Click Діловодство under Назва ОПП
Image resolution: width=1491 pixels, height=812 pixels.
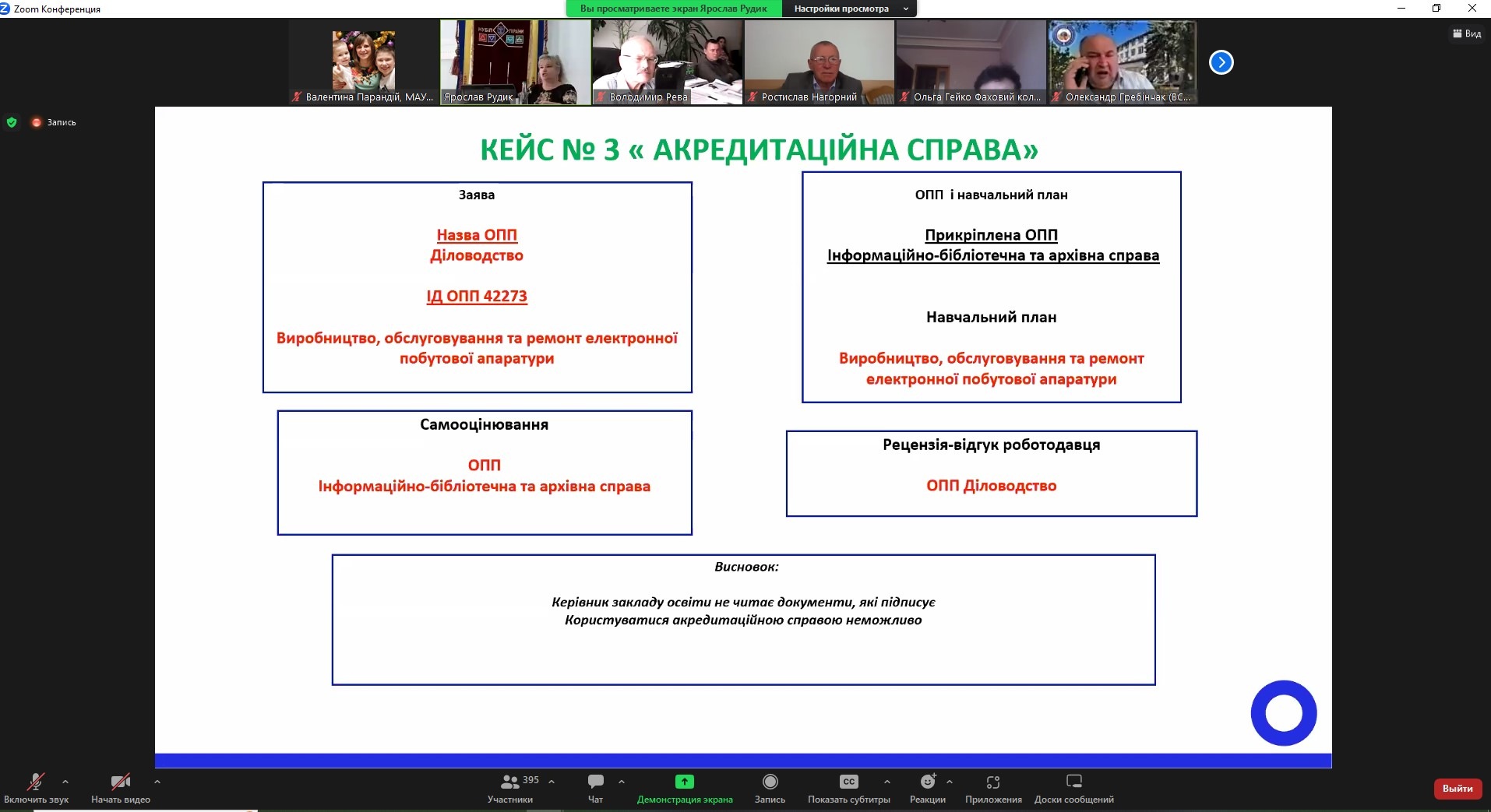click(477, 255)
